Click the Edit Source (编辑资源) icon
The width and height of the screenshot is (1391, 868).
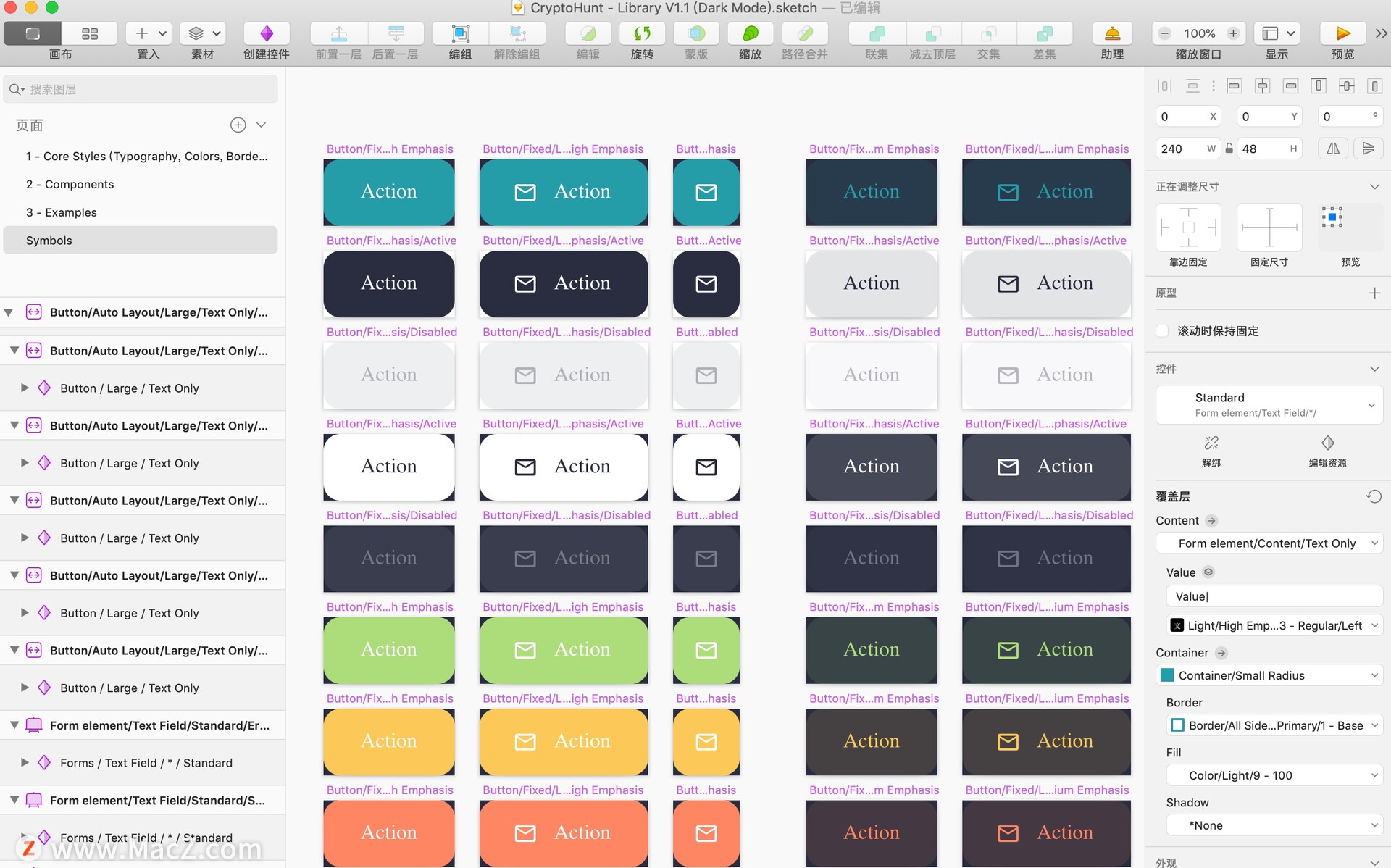(x=1327, y=443)
